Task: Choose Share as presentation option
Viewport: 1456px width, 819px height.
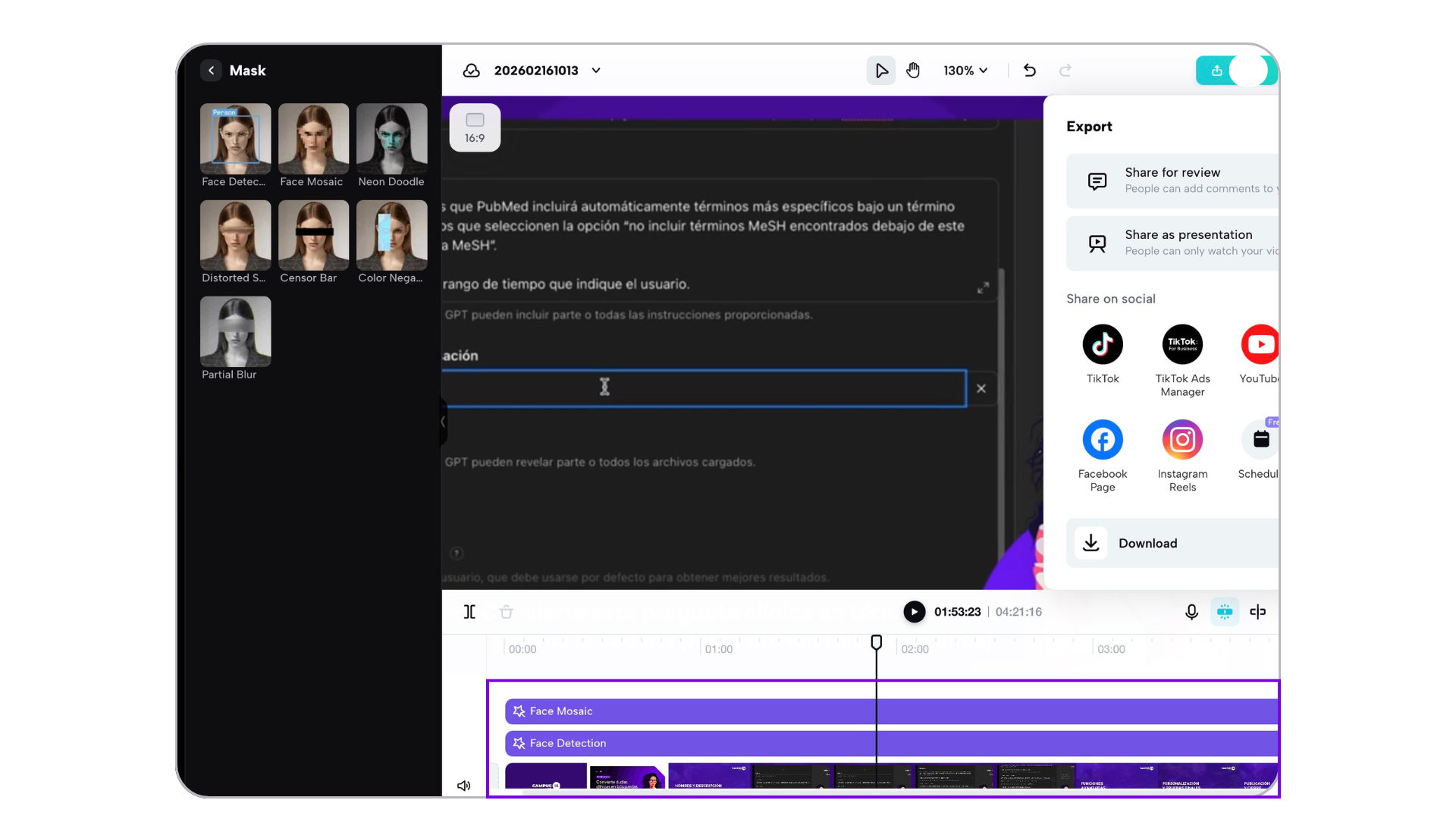Action: 1172,243
